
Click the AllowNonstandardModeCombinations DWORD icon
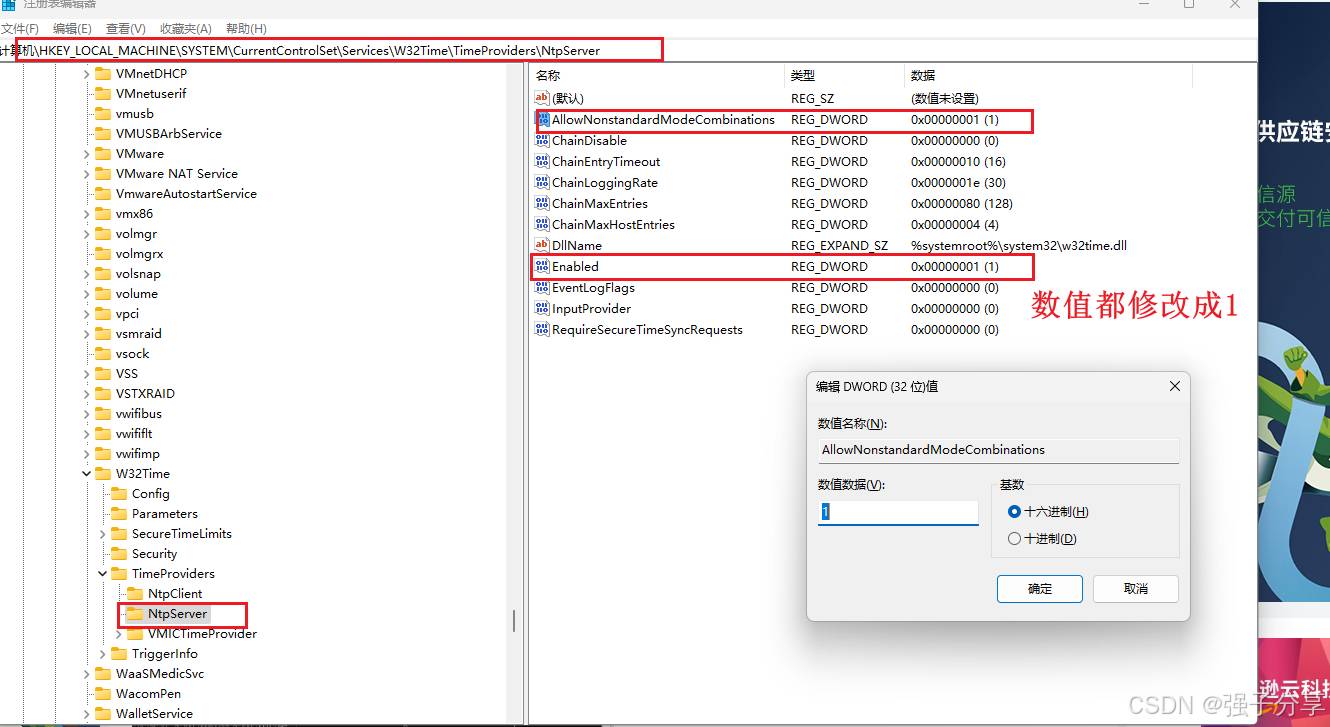543,119
